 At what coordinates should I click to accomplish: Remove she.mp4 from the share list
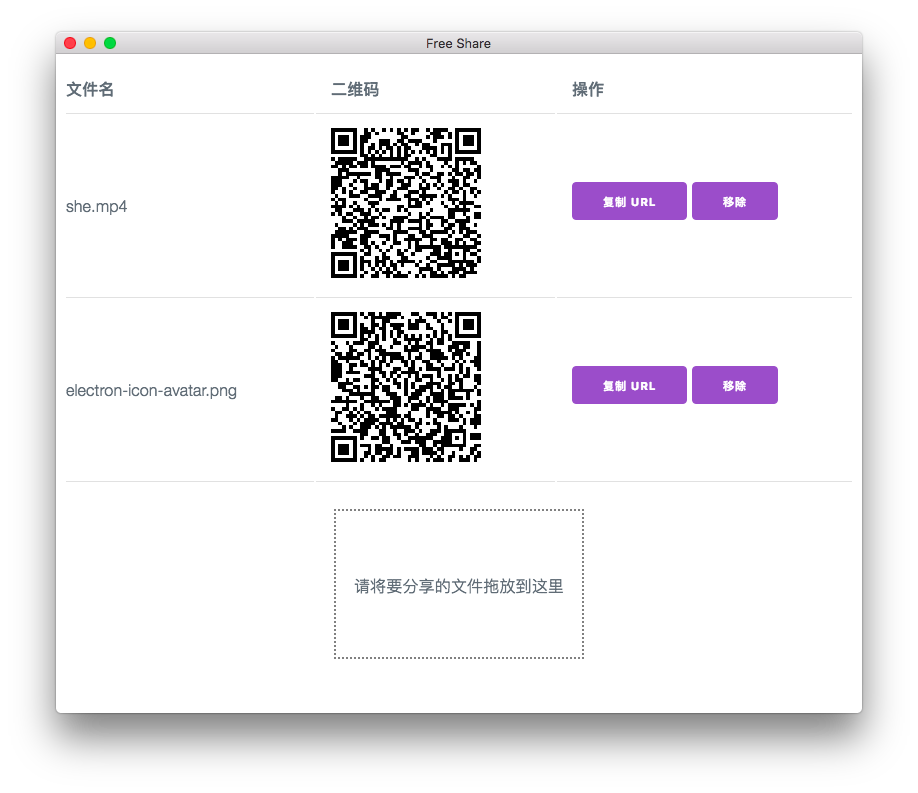pos(734,201)
